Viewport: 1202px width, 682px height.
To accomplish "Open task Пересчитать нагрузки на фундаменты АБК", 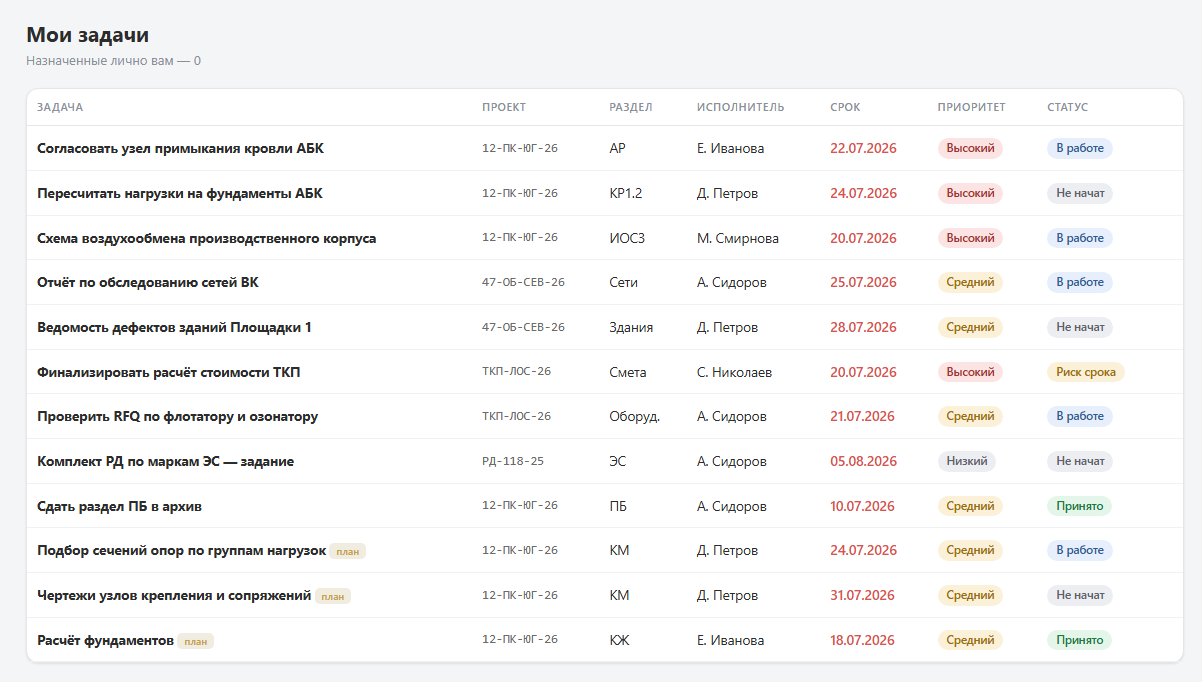I will [180, 193].
